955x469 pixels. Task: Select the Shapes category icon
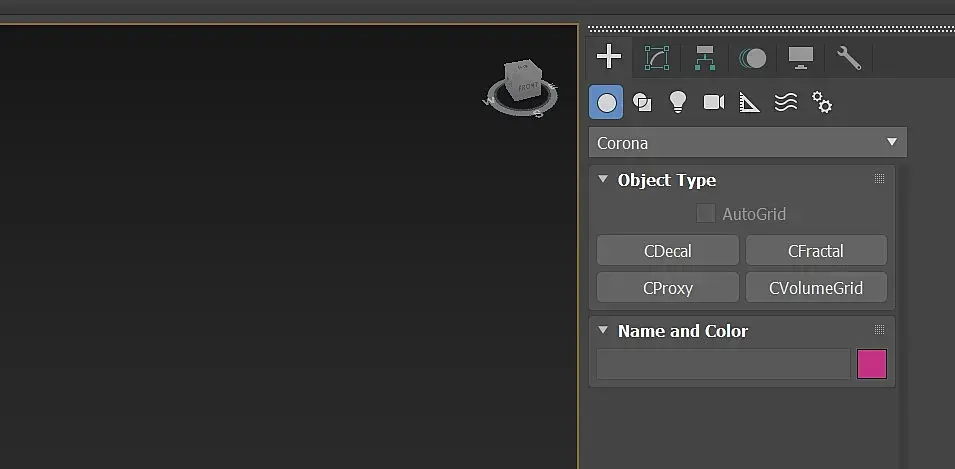[x=642, y=102]
